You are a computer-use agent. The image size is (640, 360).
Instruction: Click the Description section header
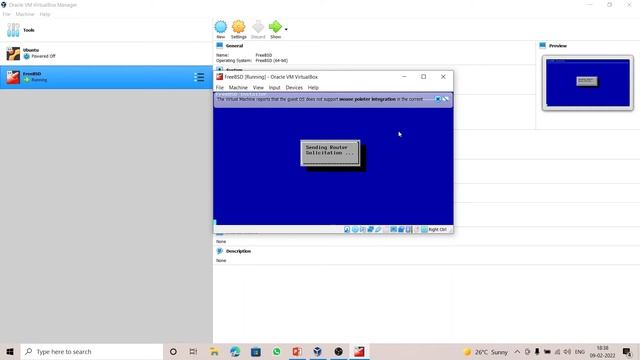pyautogui.click(x=238, y=251)
